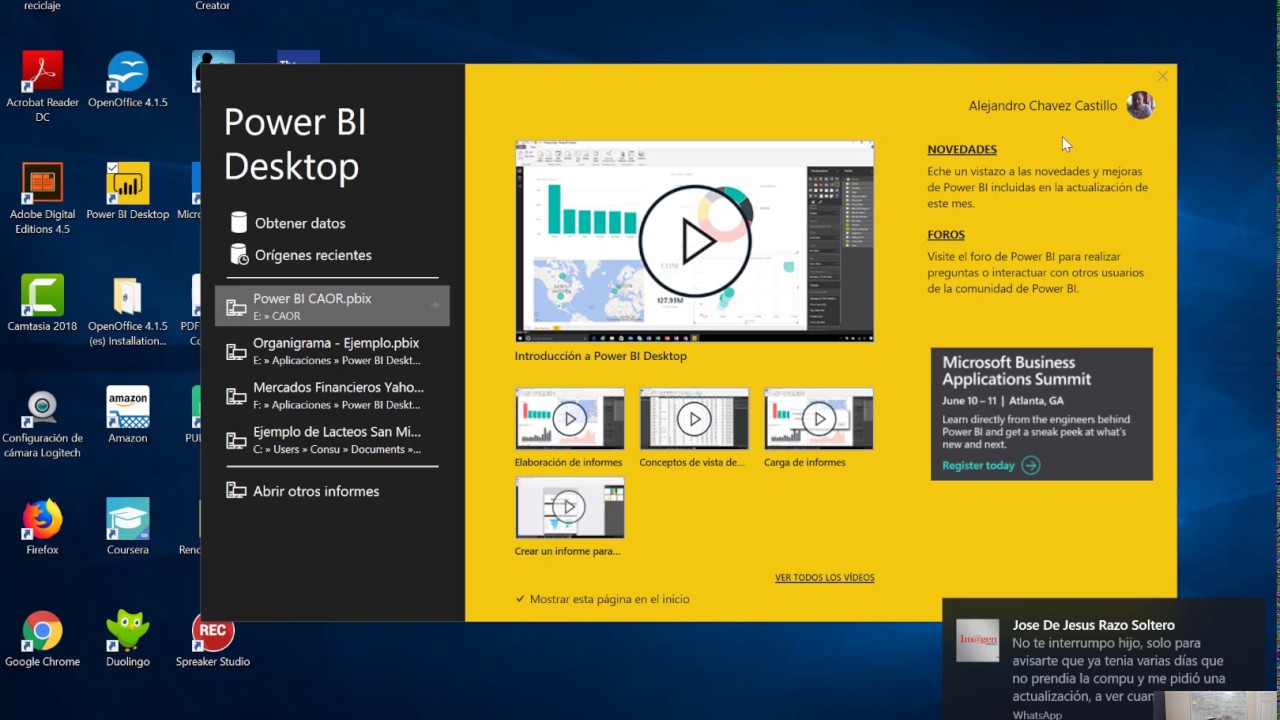
Task: Play the Carga de informes video
Action: point(818,419)
